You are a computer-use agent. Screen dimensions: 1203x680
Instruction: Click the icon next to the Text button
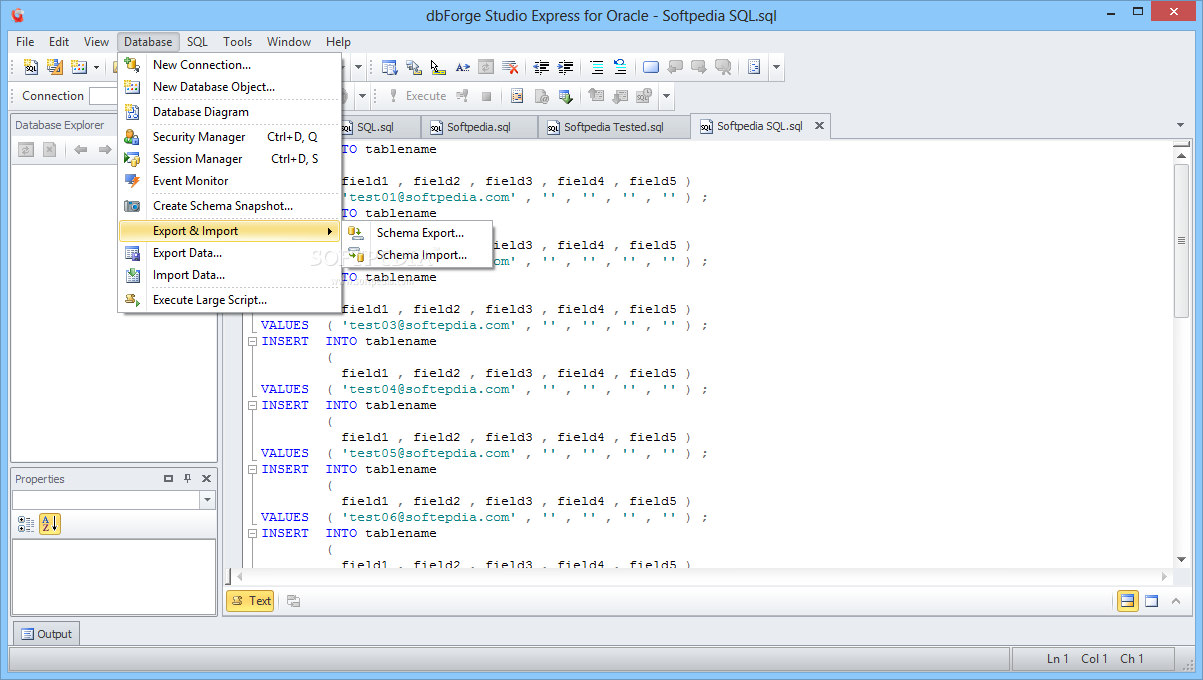coord(293,601)
